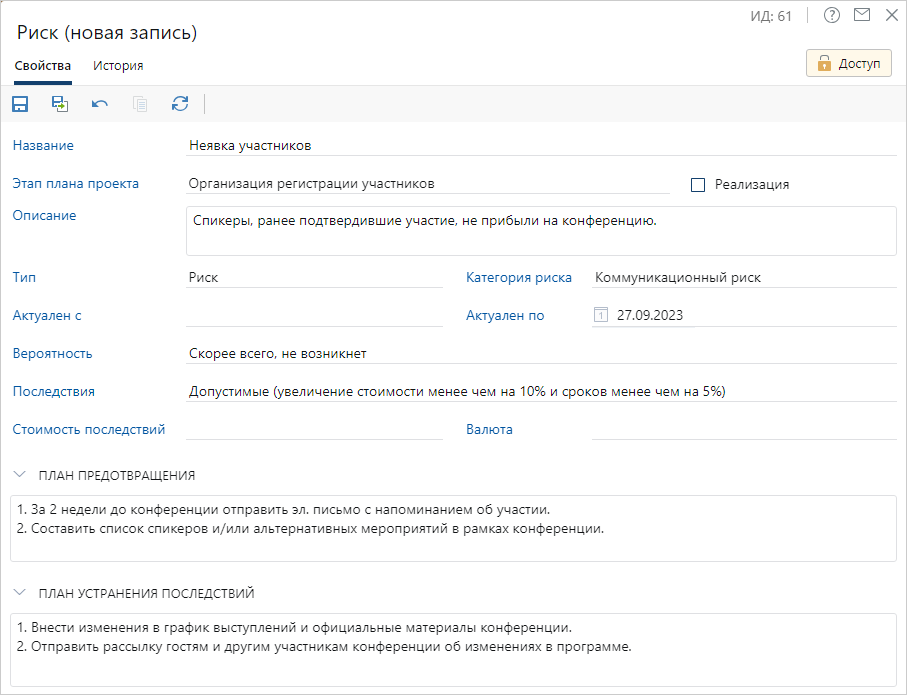Open the Категория риска dropdown field
This screenshot has width=907, height=695.
[x=743, y=278]
